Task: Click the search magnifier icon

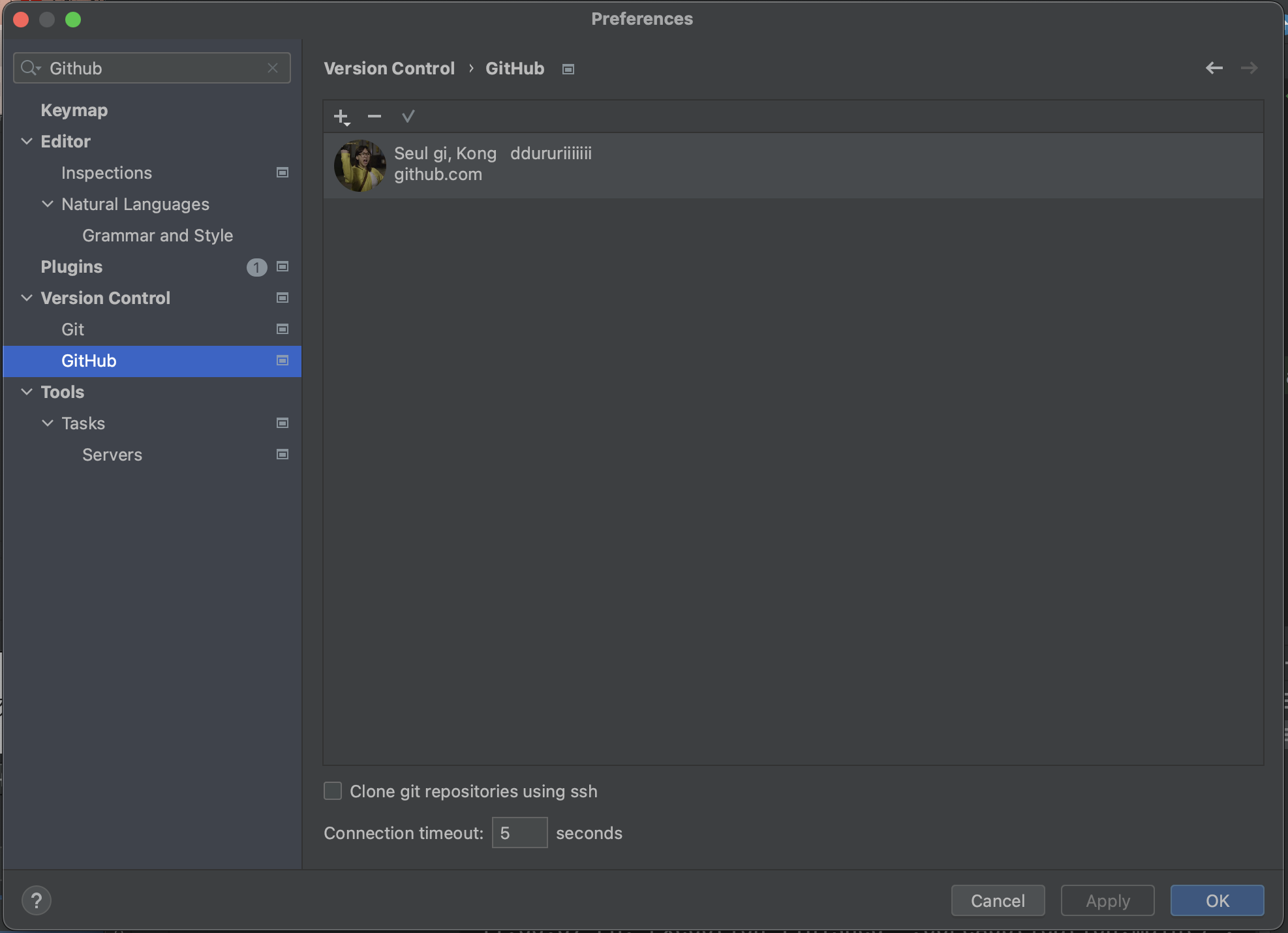Action: click(29, 68)
